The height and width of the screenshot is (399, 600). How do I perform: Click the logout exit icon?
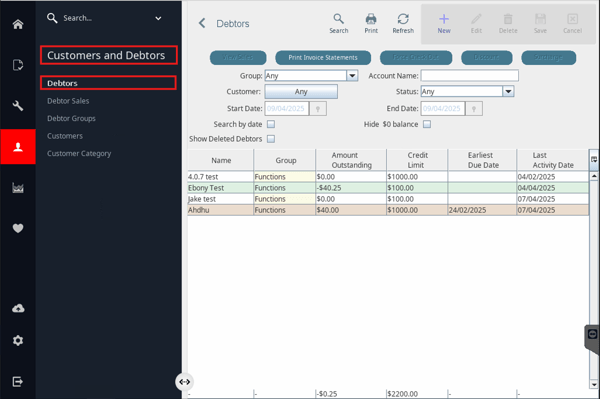pyautogui.click(x=18, y=381)
